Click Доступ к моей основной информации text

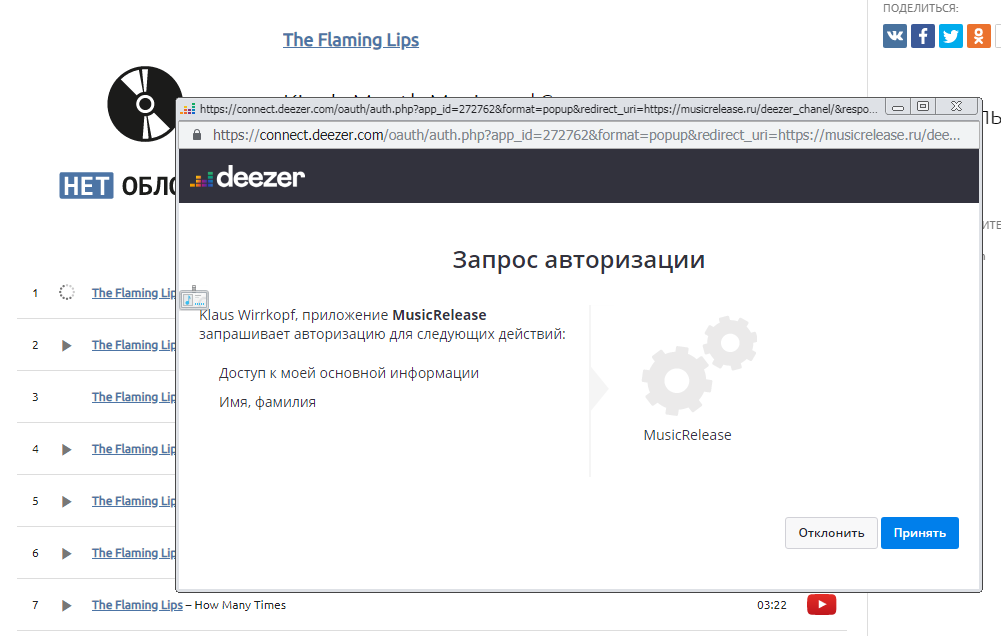point(349,373)
